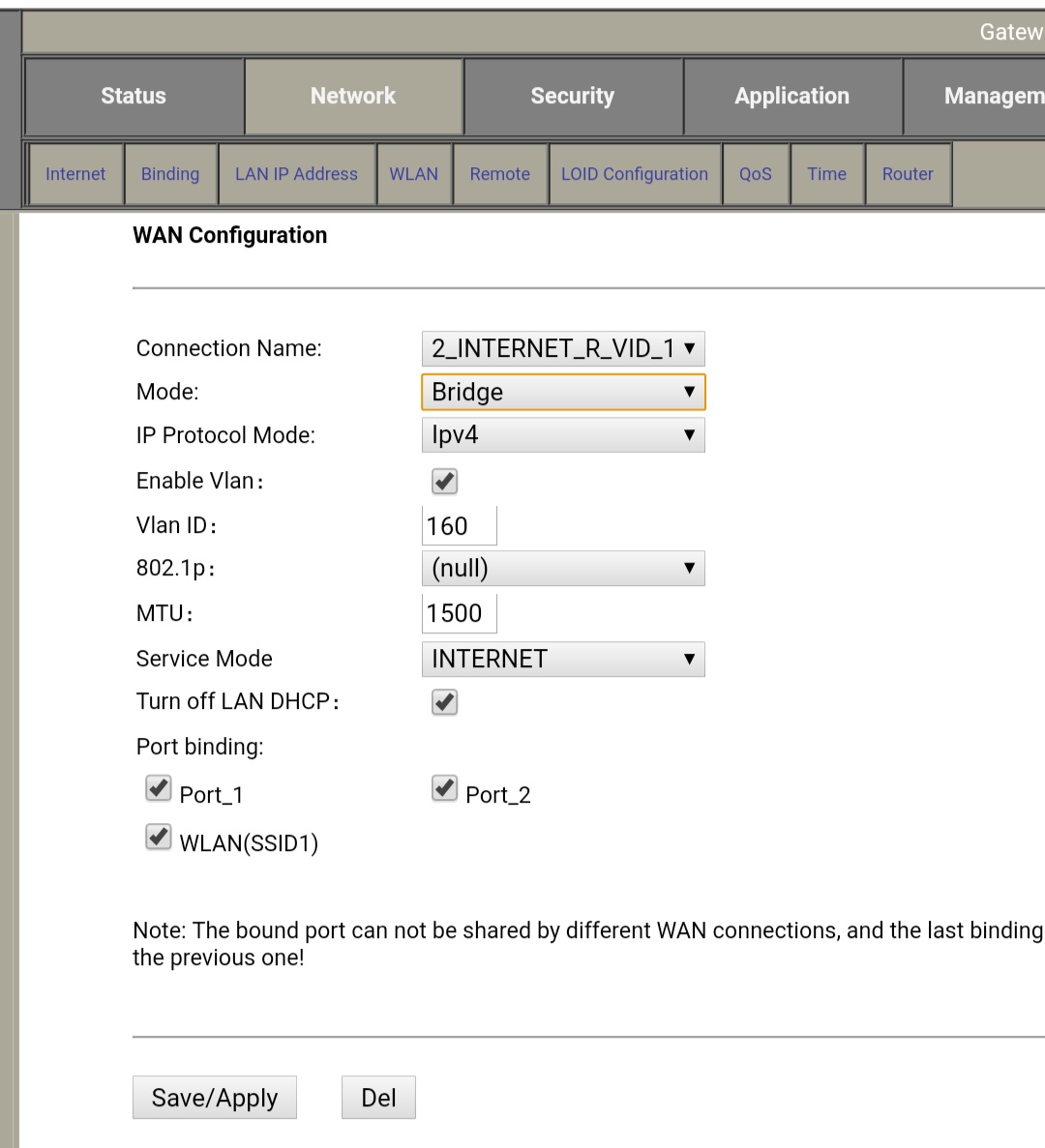Toggle the Turn off LAN DHCP checkbox
Image resolution: width=1045 pixels, height=1148 pixels.
444,702
